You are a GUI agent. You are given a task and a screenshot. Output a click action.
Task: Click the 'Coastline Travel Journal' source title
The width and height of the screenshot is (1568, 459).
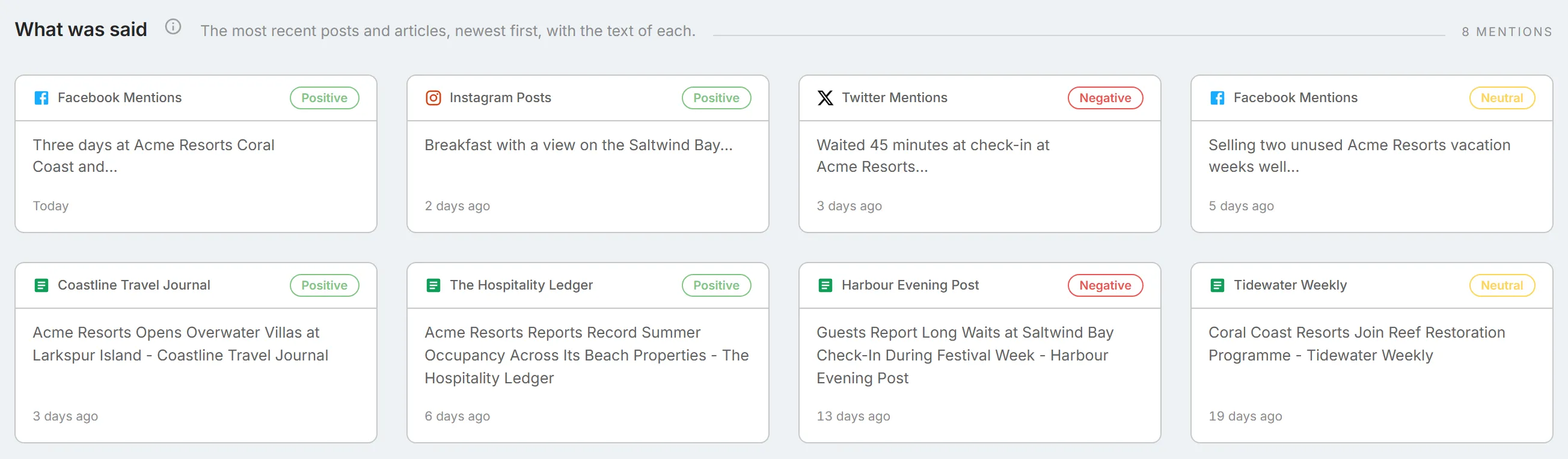(134, 285)
